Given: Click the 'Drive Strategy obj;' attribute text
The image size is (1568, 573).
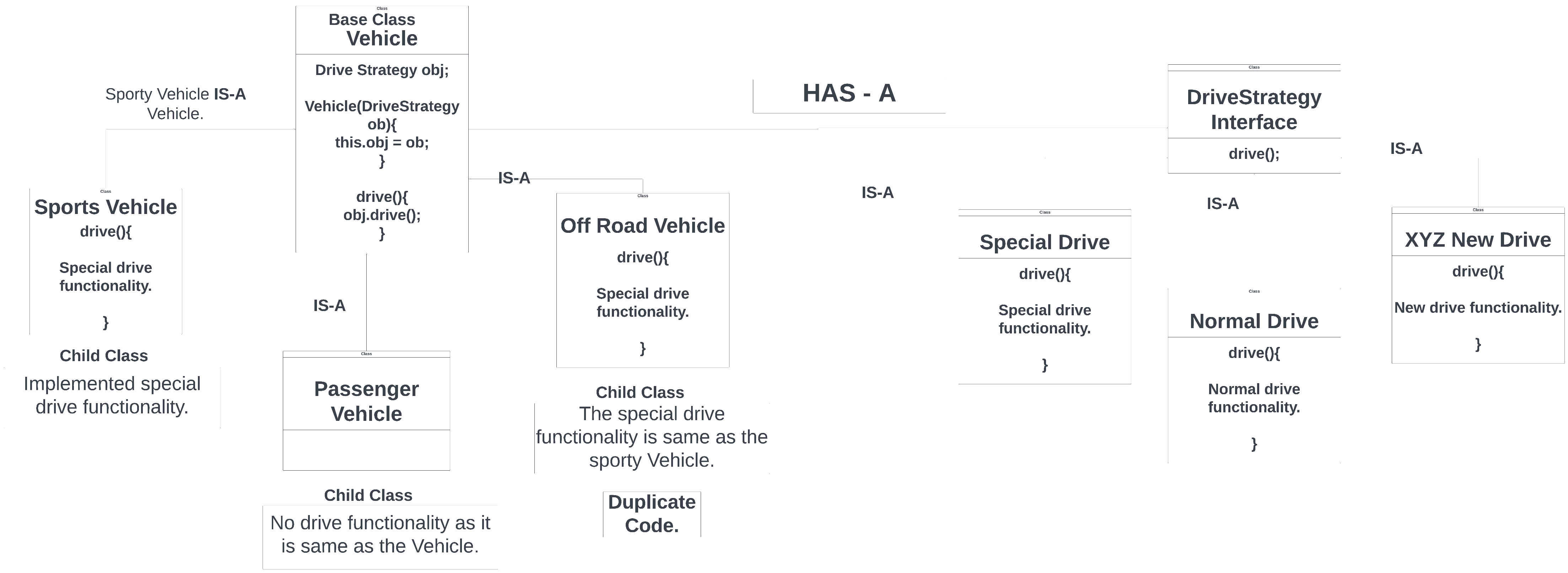Looking at the screenshot, I should [x=382, y=70].
